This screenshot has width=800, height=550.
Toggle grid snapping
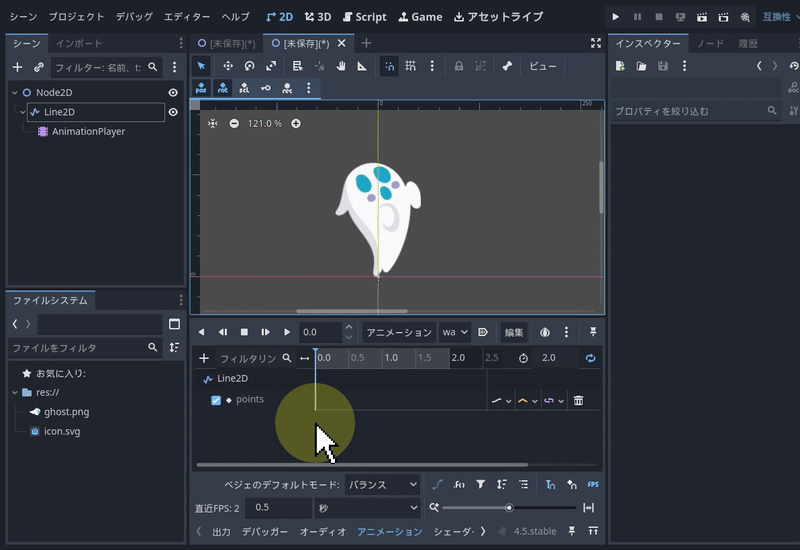tap(410, 66)
